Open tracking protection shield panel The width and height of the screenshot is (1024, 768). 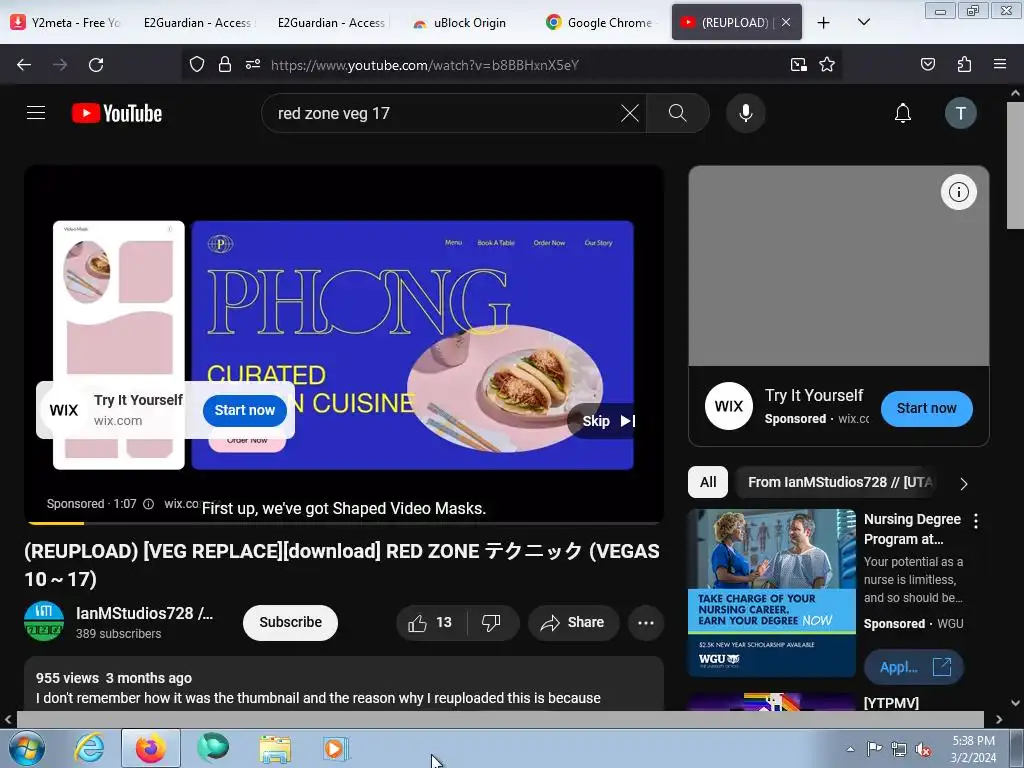click(197, 65)
